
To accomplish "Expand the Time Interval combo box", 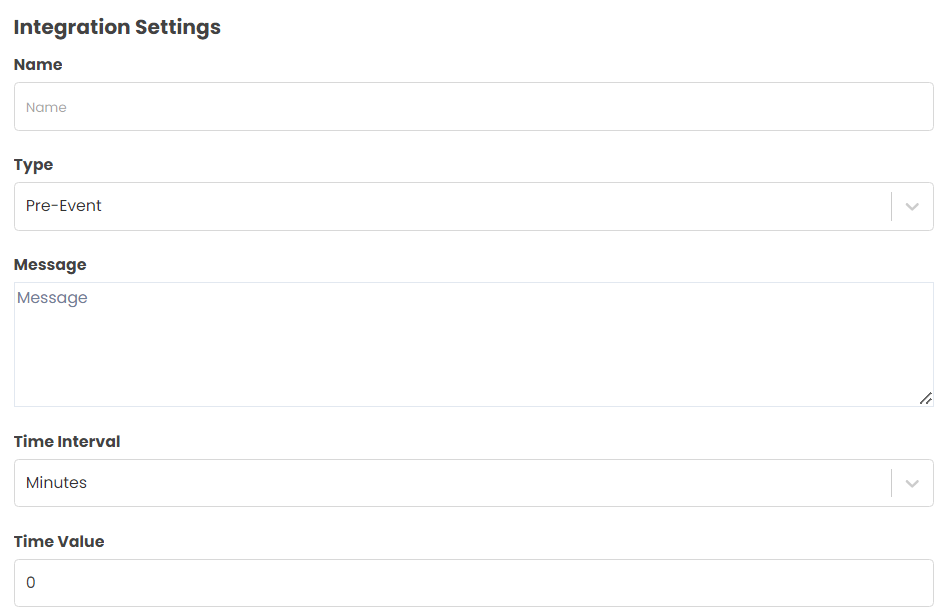I will pos(450,483).
